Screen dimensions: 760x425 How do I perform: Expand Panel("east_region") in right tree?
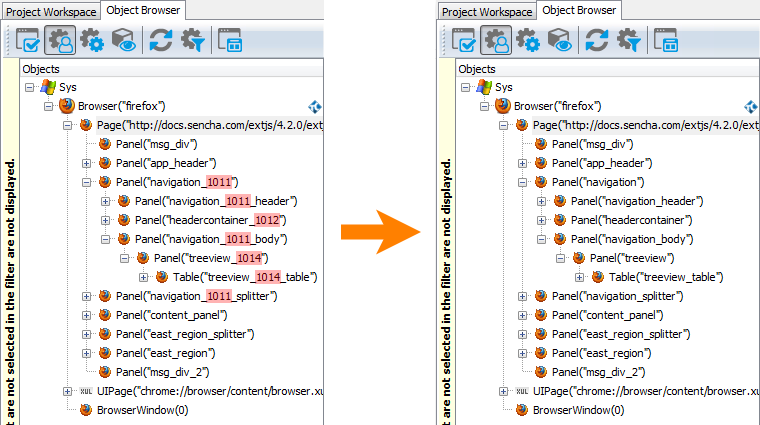[x=522, y=353]
